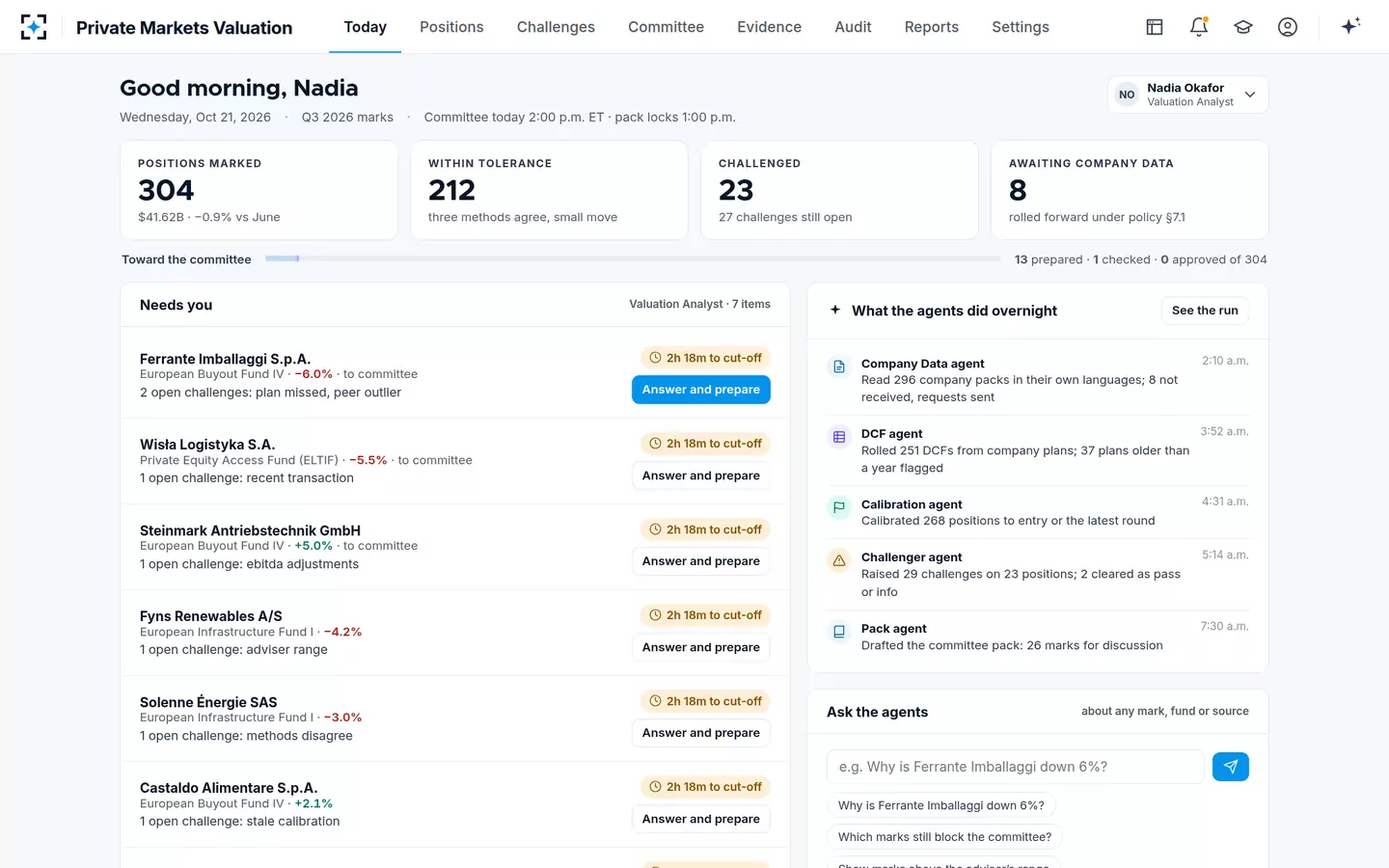Click the Ferrante row's cut-off timer badge
Screen dimensions: 1389x868
(705, 358)
